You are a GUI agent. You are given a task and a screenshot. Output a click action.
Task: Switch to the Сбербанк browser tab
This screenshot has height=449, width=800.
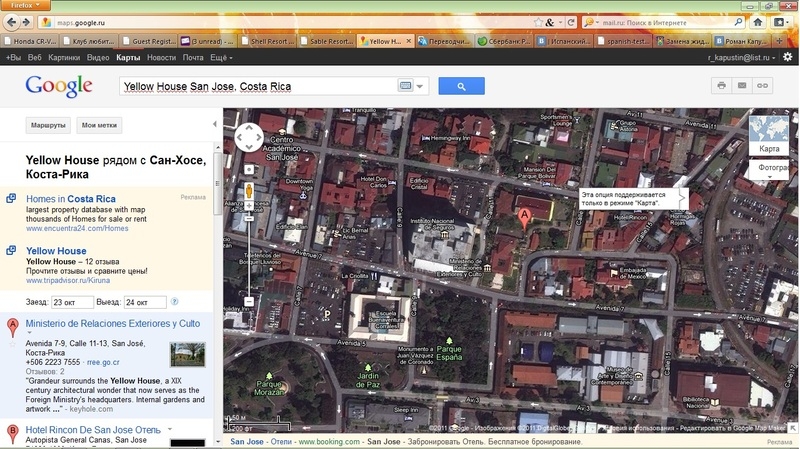coord(505,41)
